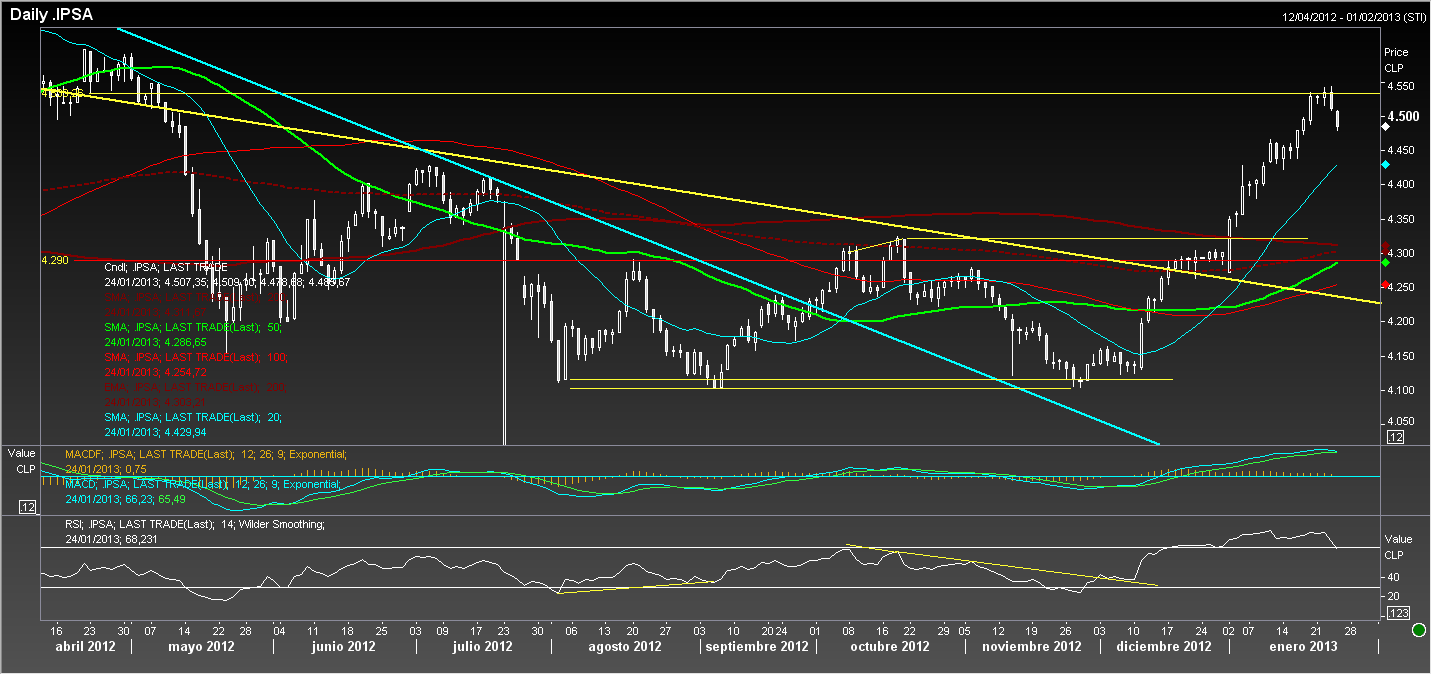The width and height of the screenshot is (1432, 675).
Task: Click the .123 decimals box in RSI panel
Action: (1398, 612)
